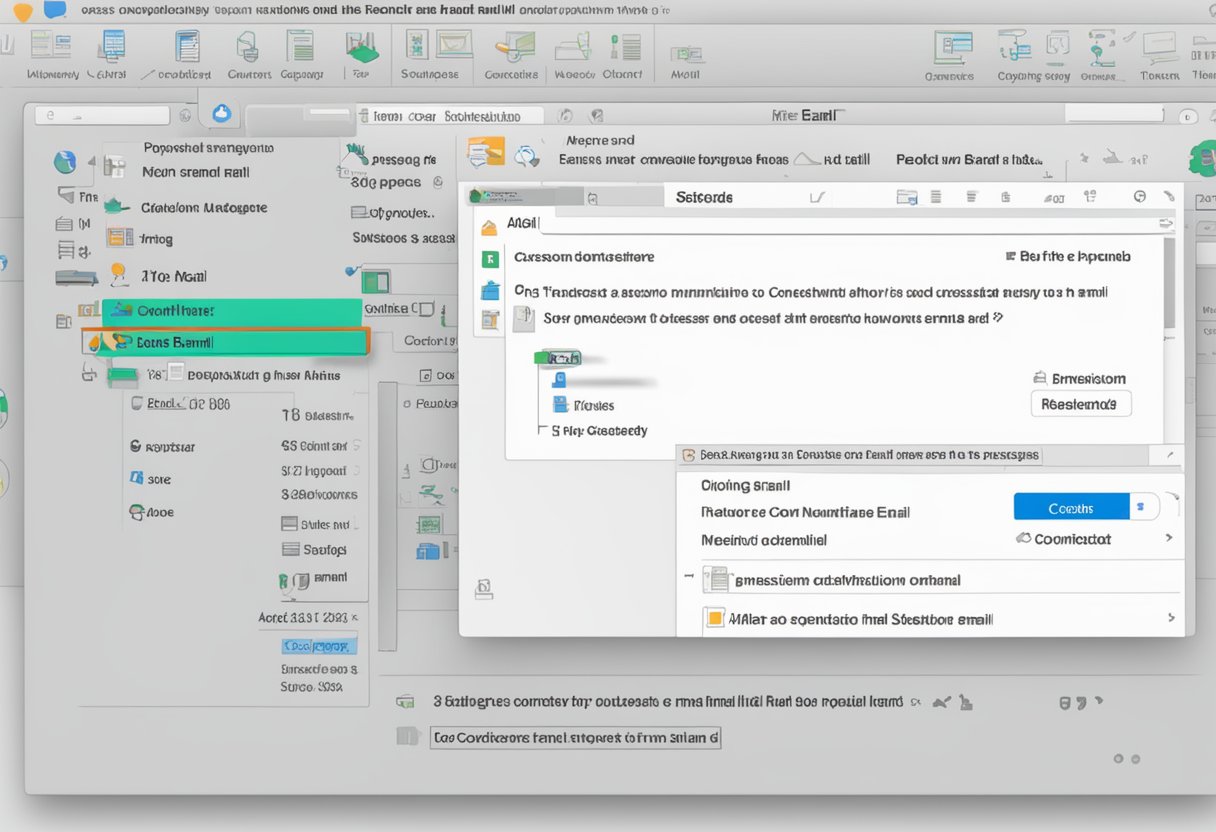Click the orange chat icon above the dialog

coord(486,152)
